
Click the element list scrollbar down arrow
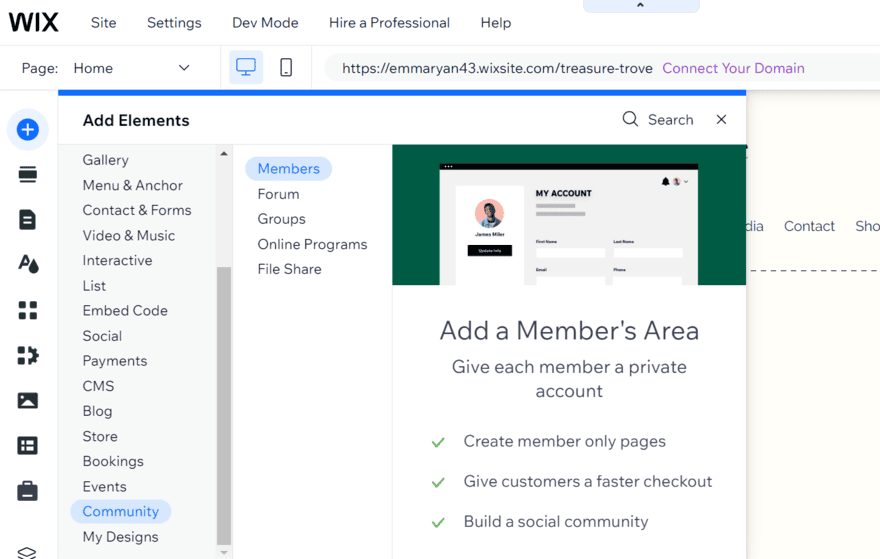(224, 551)
